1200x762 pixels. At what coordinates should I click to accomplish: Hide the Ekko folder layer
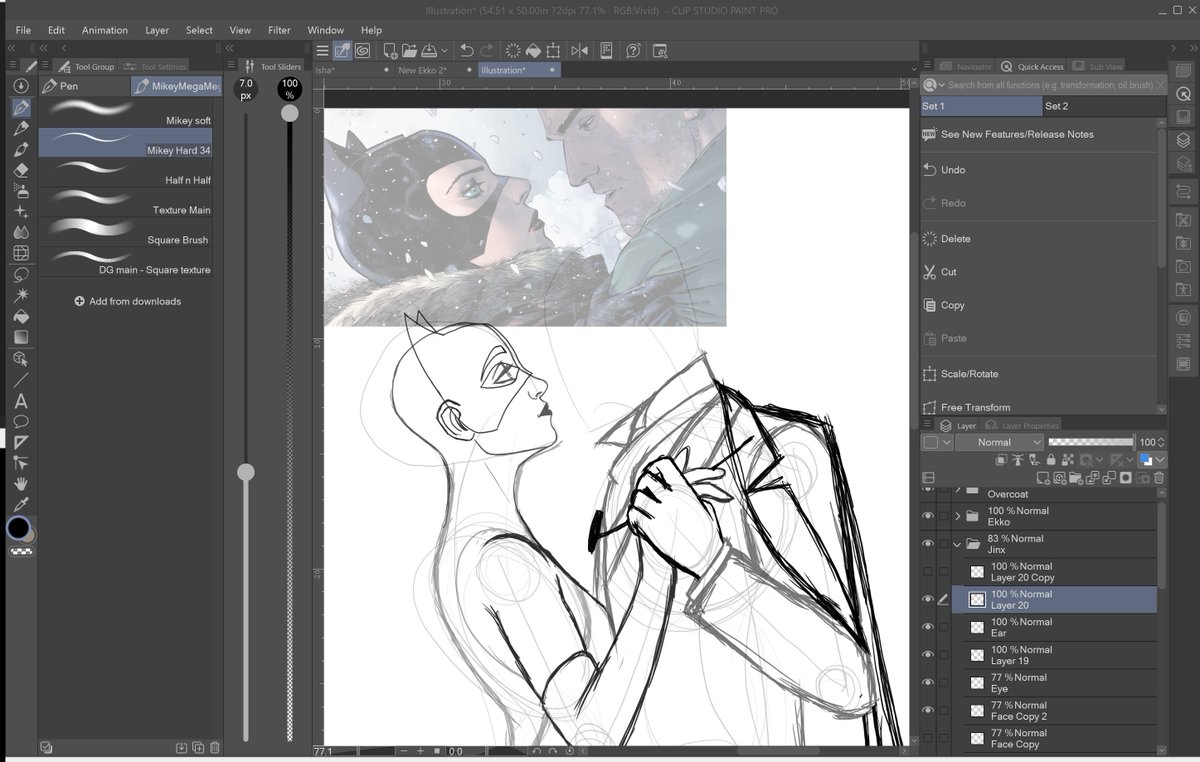(928, 516)
